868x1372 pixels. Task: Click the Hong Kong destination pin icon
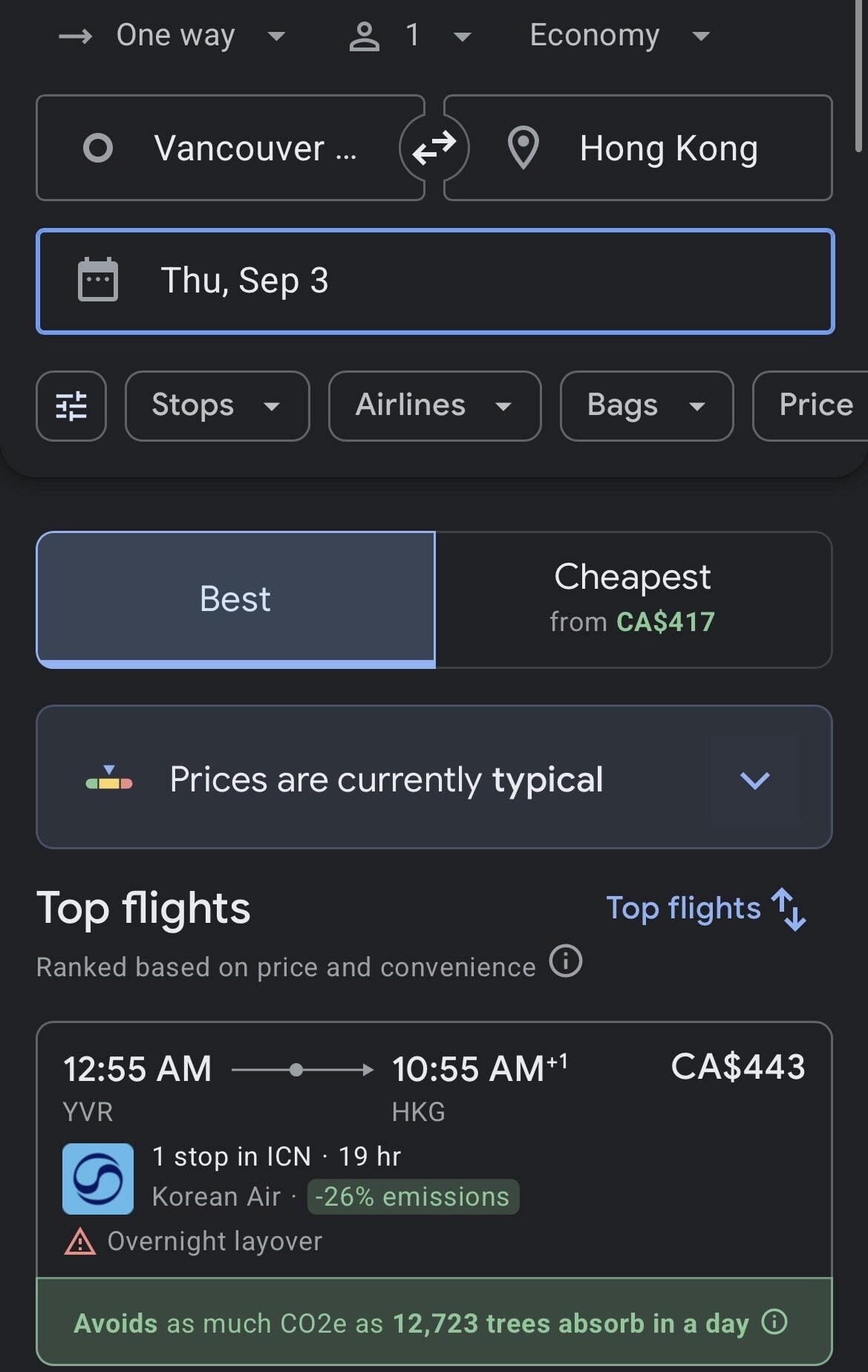(x=523, y=148)
